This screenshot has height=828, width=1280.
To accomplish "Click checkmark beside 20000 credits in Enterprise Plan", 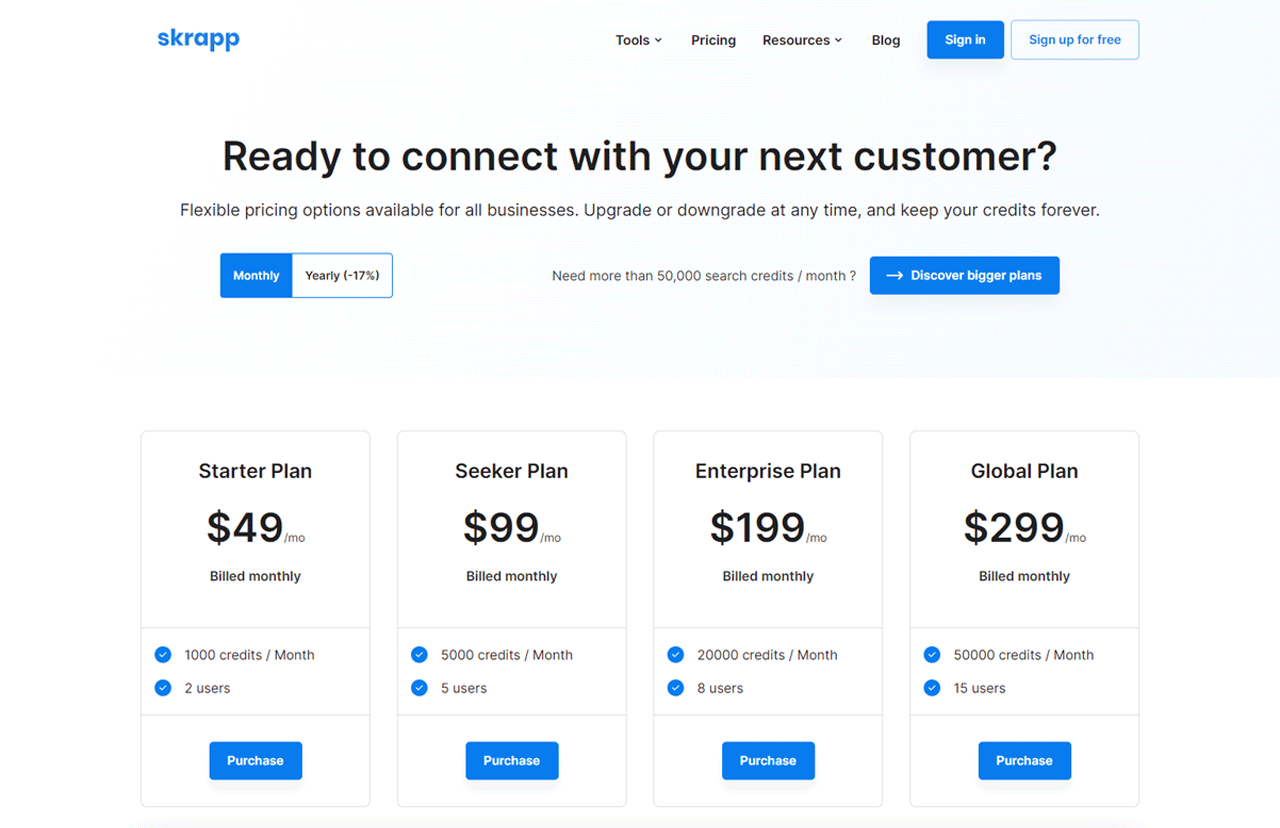I will tap(675, 654).
